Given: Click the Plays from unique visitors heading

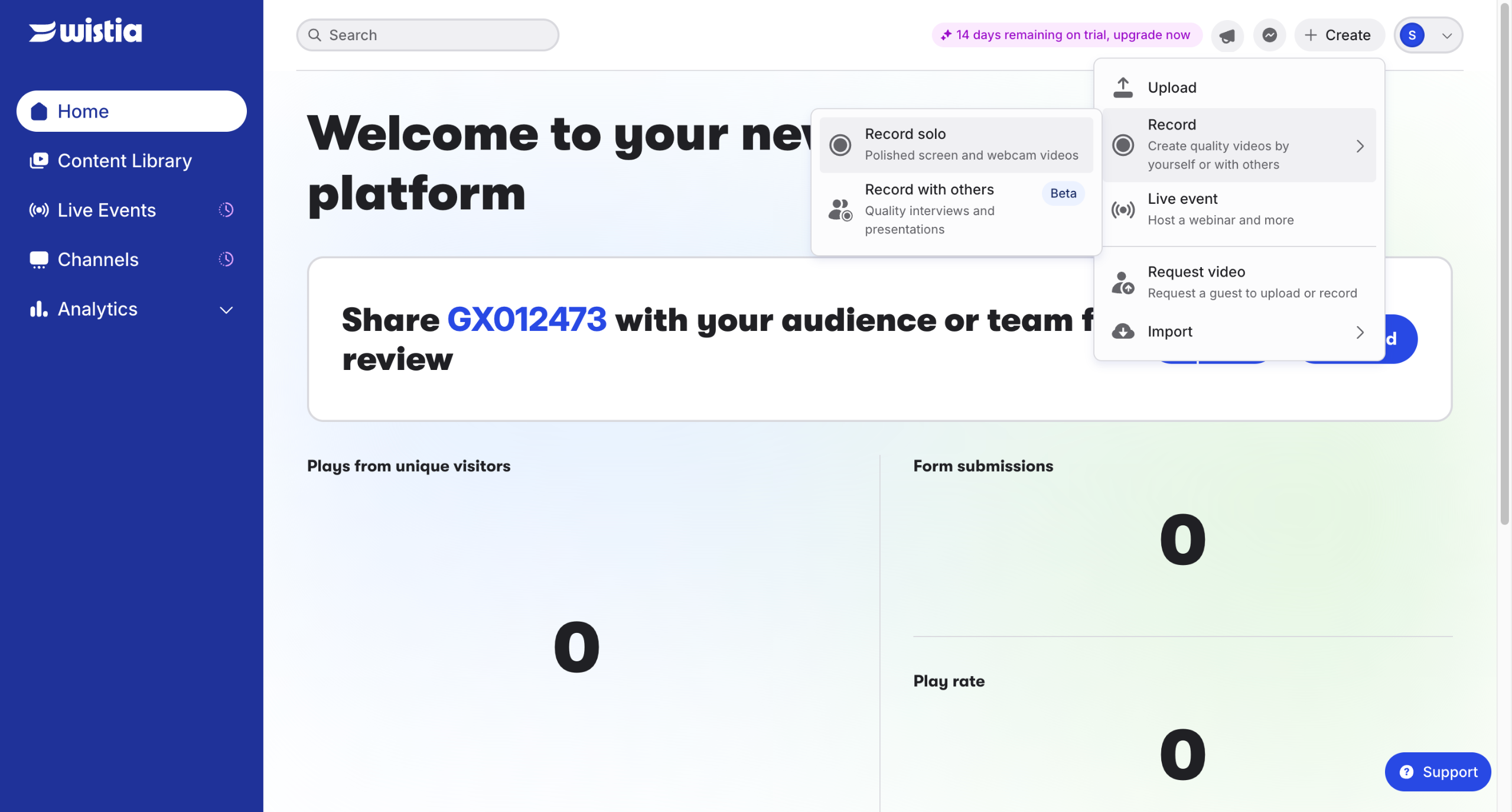Looking at the screenshot, I should pyautogui.click(x=409, y=466).
